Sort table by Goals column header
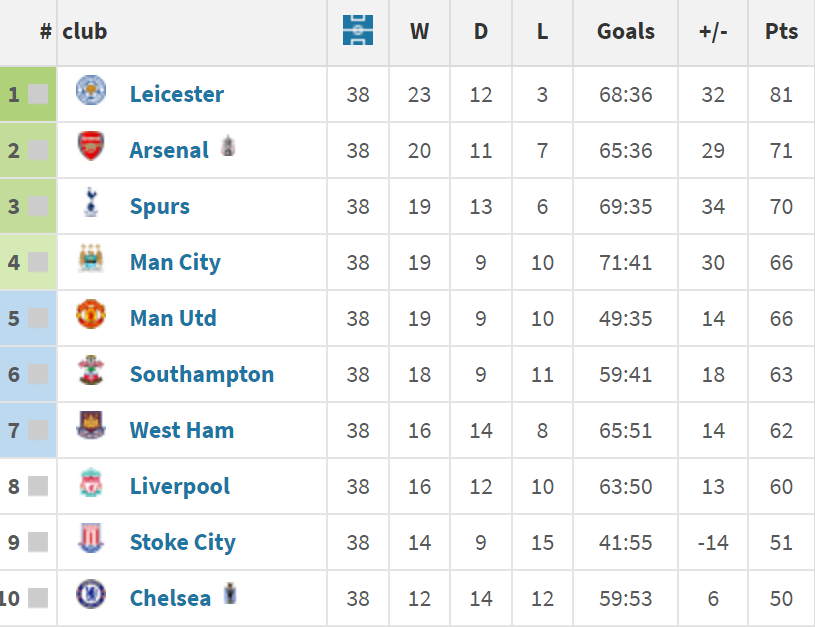 [625, 31]
